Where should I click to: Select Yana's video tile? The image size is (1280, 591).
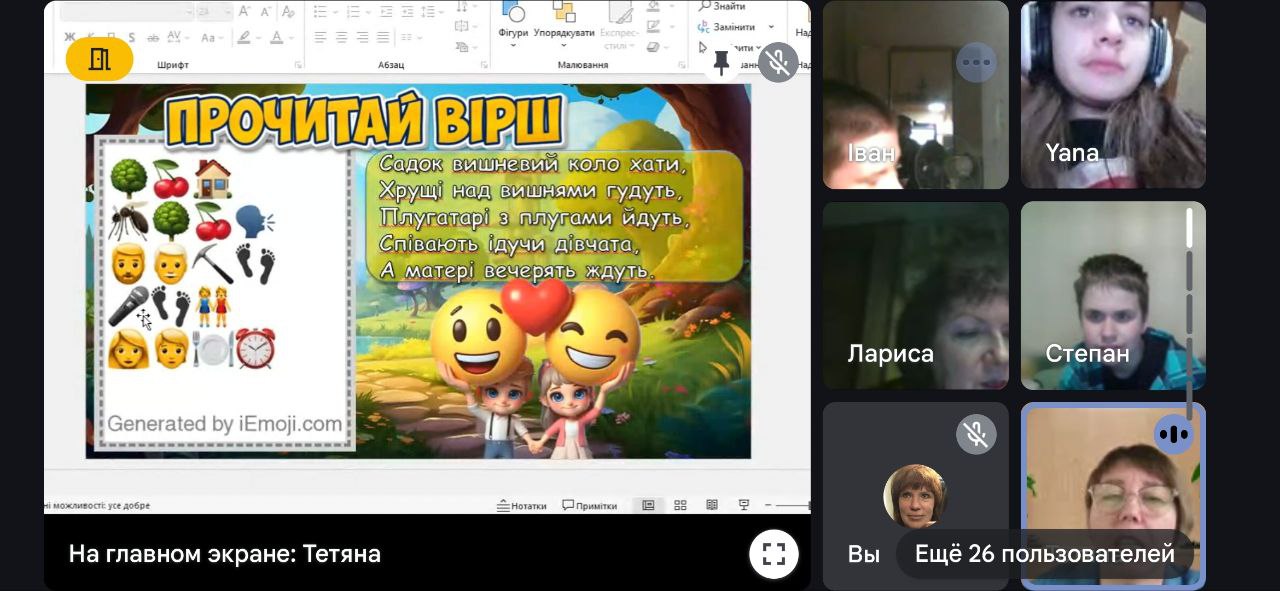tap(1112, 95)
